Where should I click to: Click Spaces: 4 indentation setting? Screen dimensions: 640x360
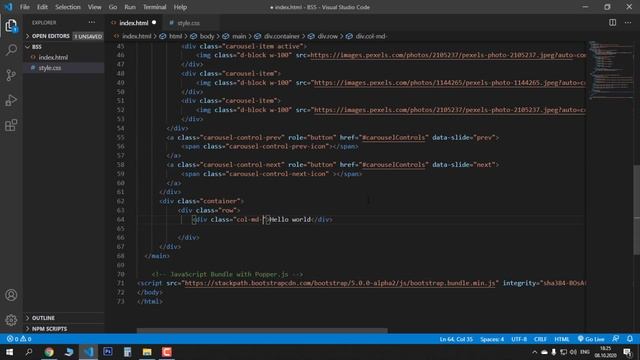pyautogui.click(x=492, y=339)
